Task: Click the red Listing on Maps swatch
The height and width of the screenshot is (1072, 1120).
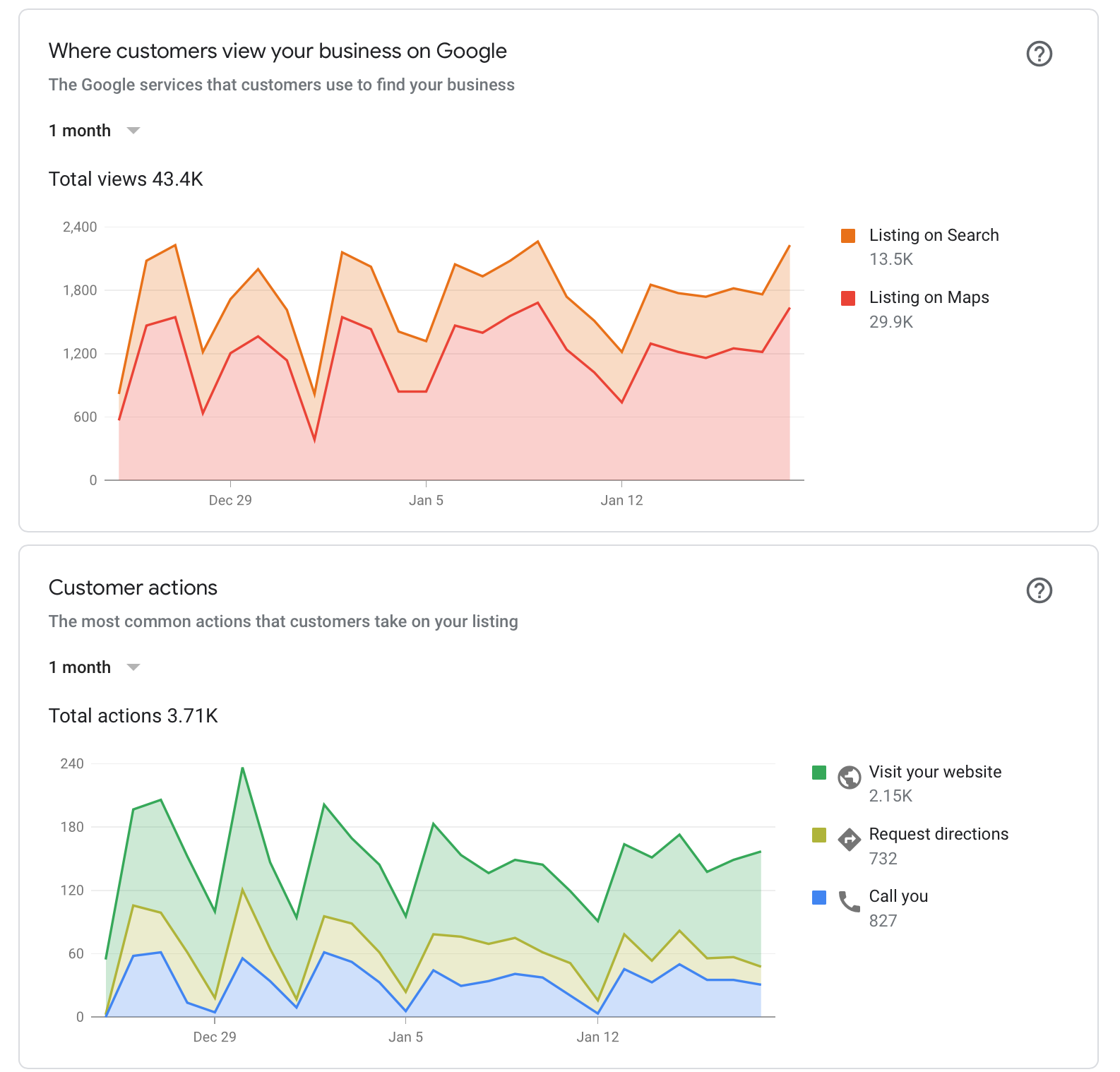Action: (848, 298)
